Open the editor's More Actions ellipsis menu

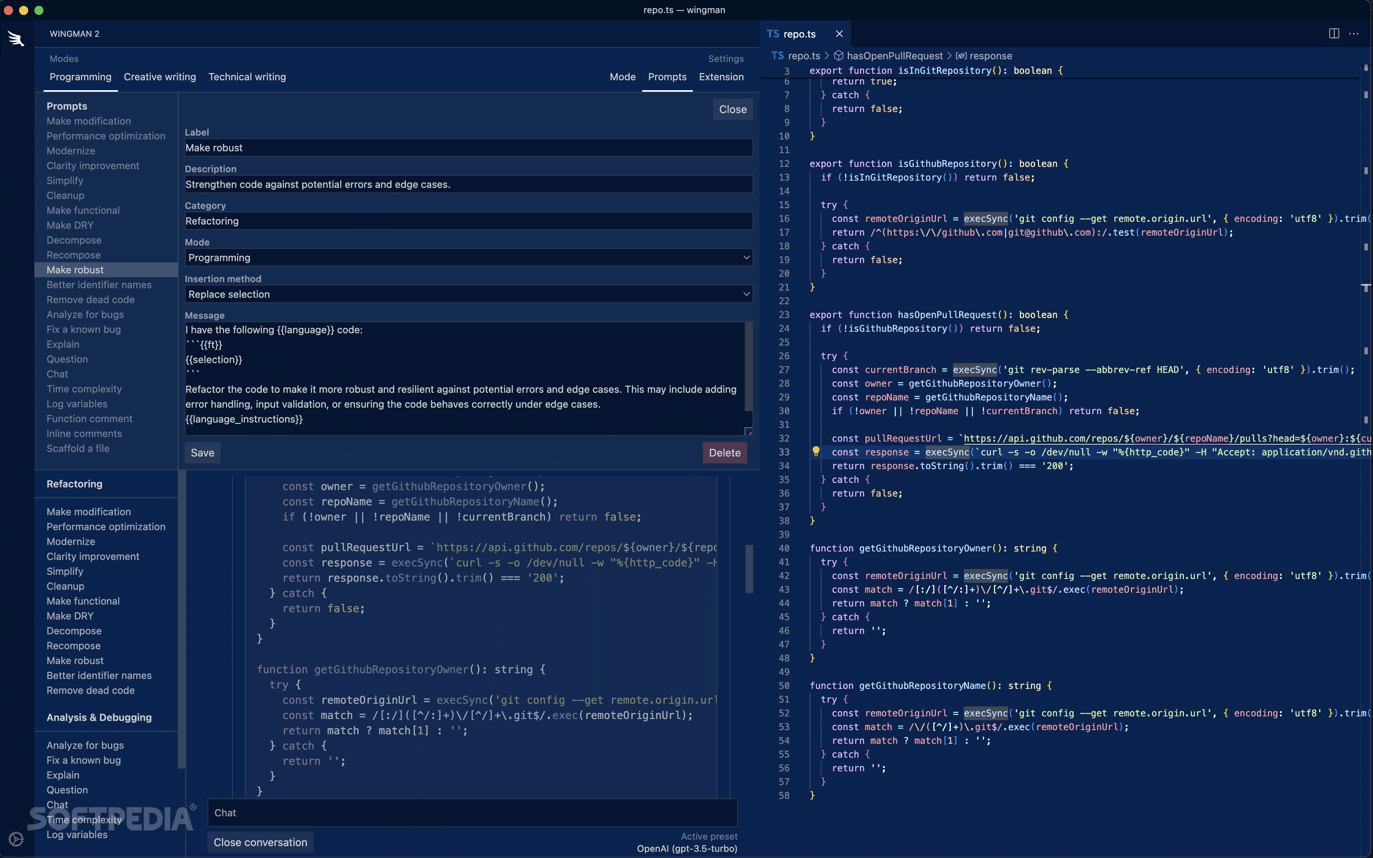[1354, 34]
